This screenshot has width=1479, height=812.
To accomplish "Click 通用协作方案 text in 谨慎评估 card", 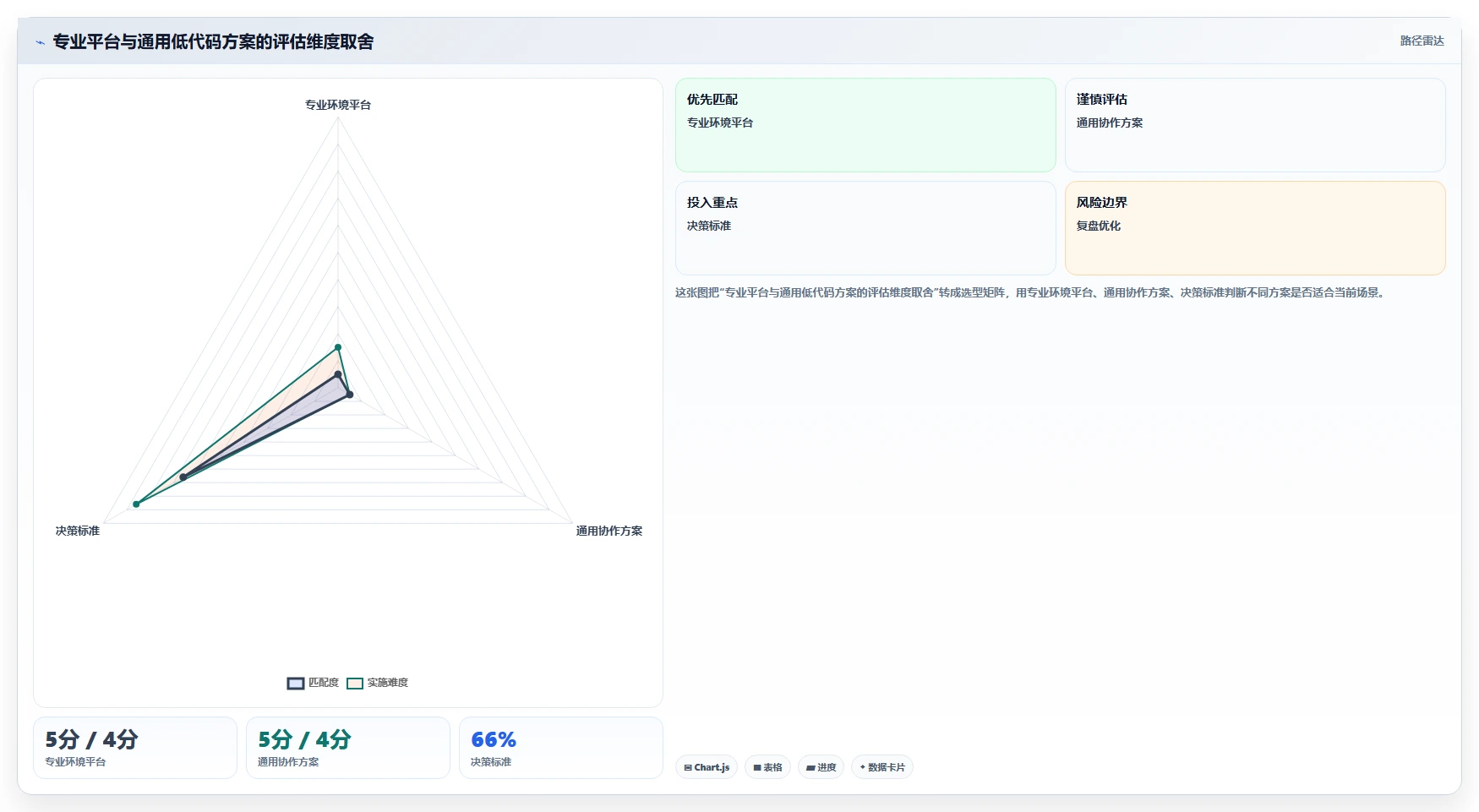I will click(1110, 123).
